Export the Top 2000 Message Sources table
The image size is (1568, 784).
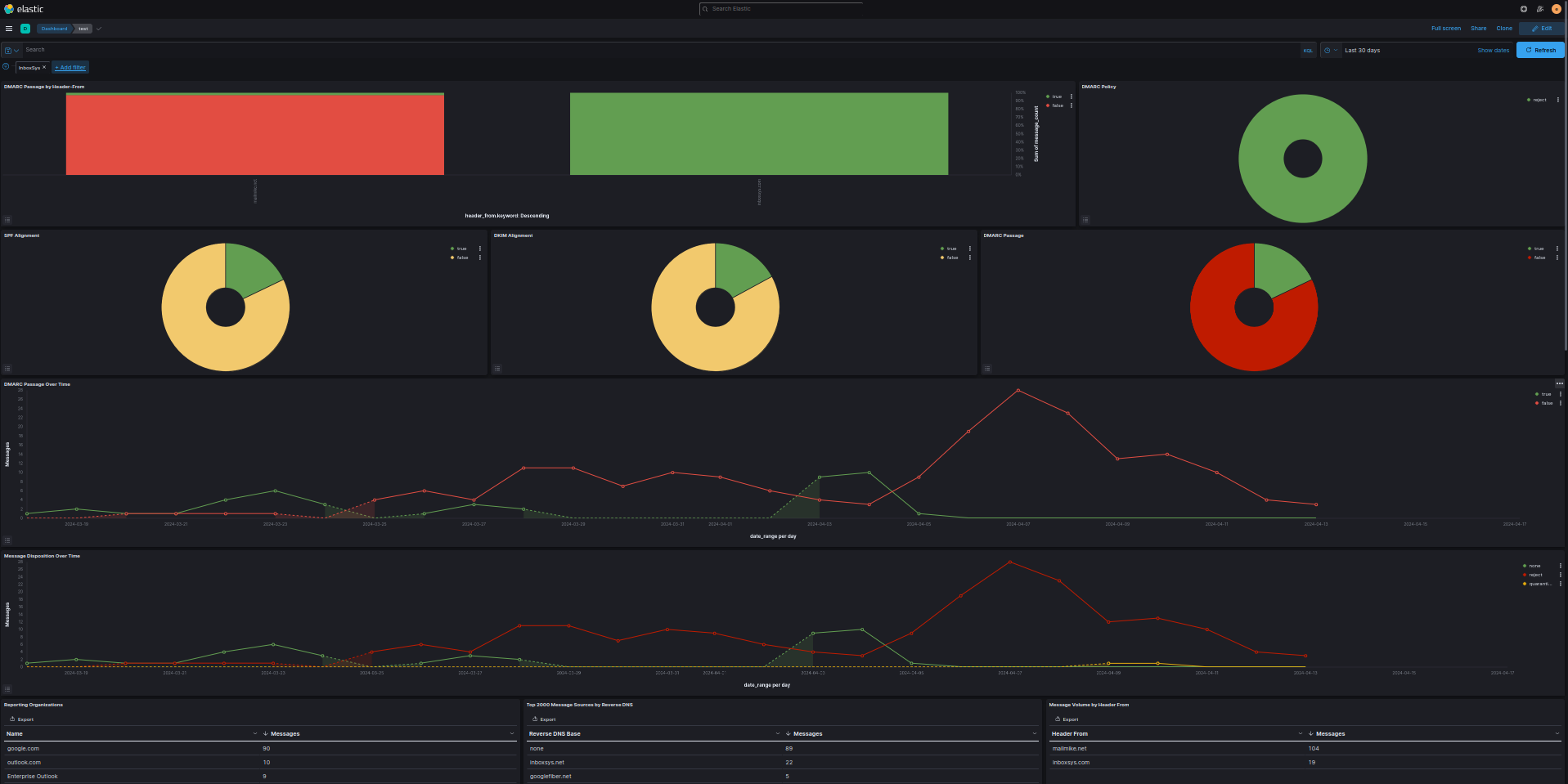[544, 719]
